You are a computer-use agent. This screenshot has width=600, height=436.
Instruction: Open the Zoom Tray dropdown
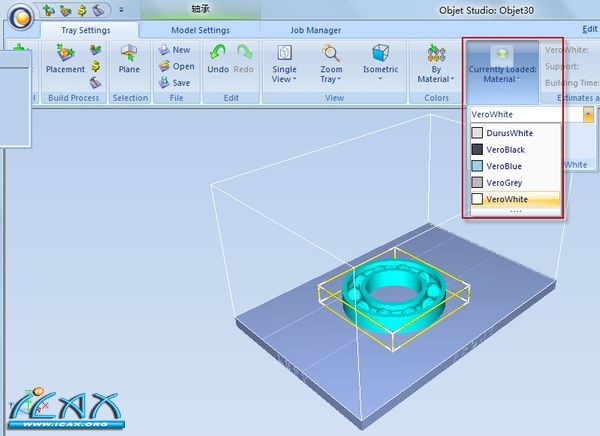(x=331, y=64)
